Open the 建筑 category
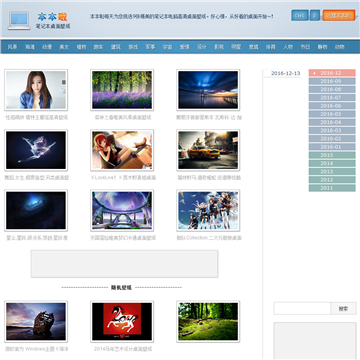The image size is (360, 360). coord(116,47)
